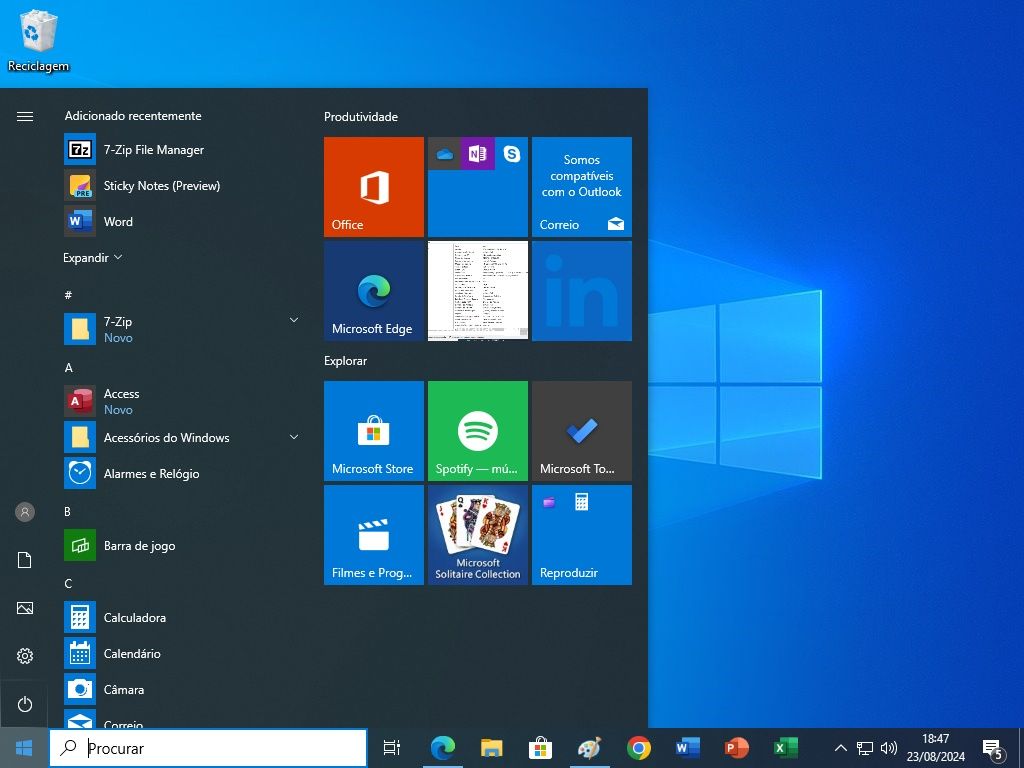Image resolution: width=1024 pixels, height=768 pixels.
Task: Click the Office tile
Action: coord(374,187)
